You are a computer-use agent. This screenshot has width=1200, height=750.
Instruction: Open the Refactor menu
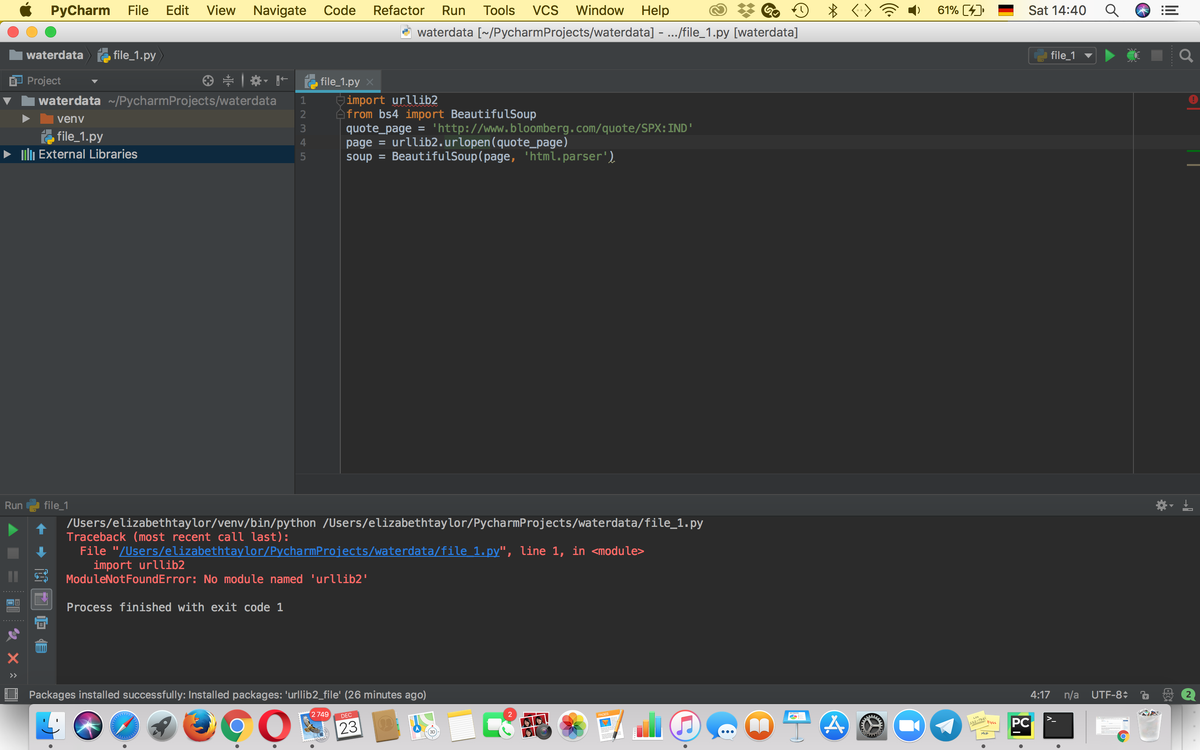[398, 10]
